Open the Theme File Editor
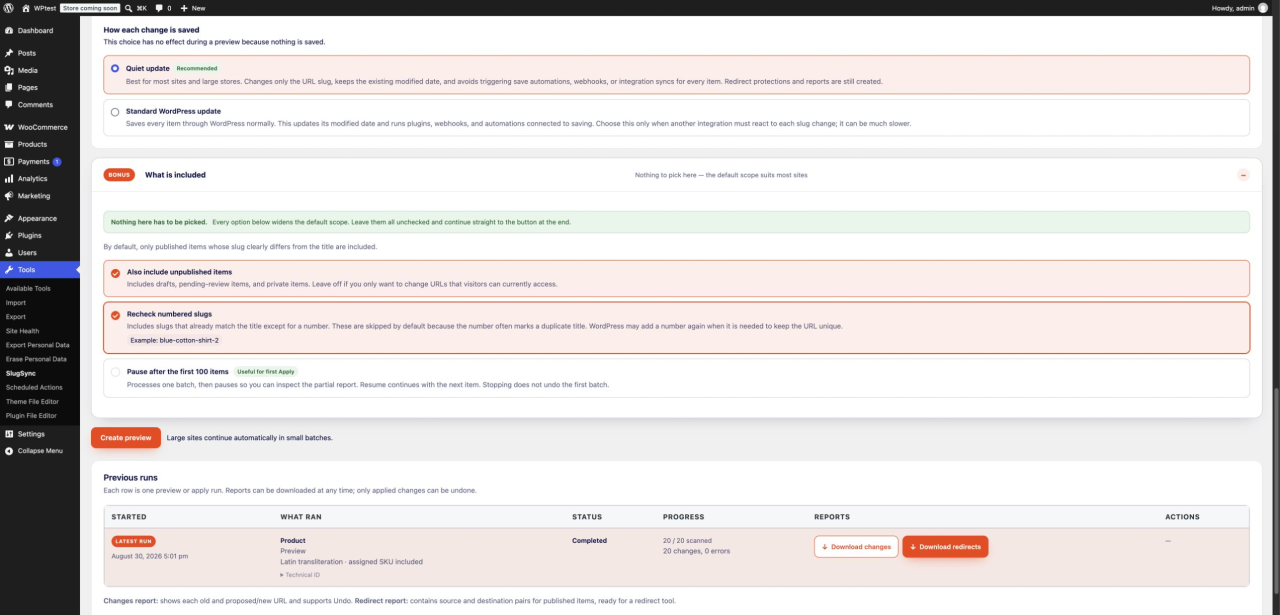This screenshot has width=1280, height=615. [32, 401]
